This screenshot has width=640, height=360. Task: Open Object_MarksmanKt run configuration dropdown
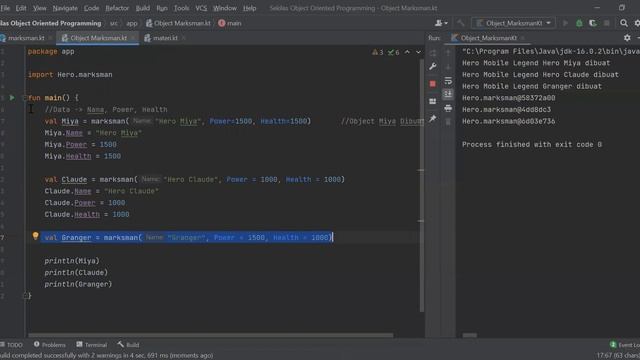(x=513, y=23)
